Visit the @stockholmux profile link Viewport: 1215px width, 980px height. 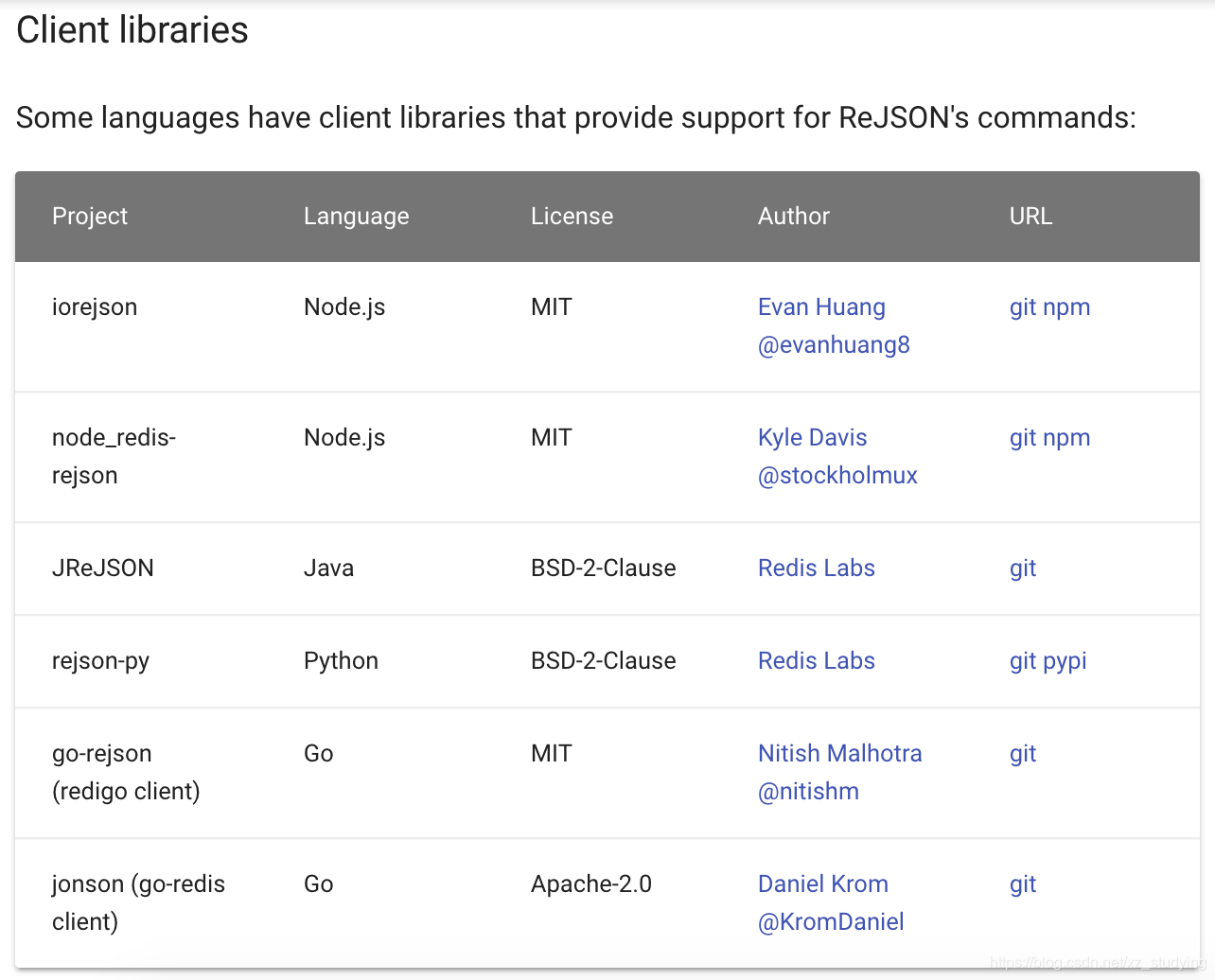(x=837, y=476)
